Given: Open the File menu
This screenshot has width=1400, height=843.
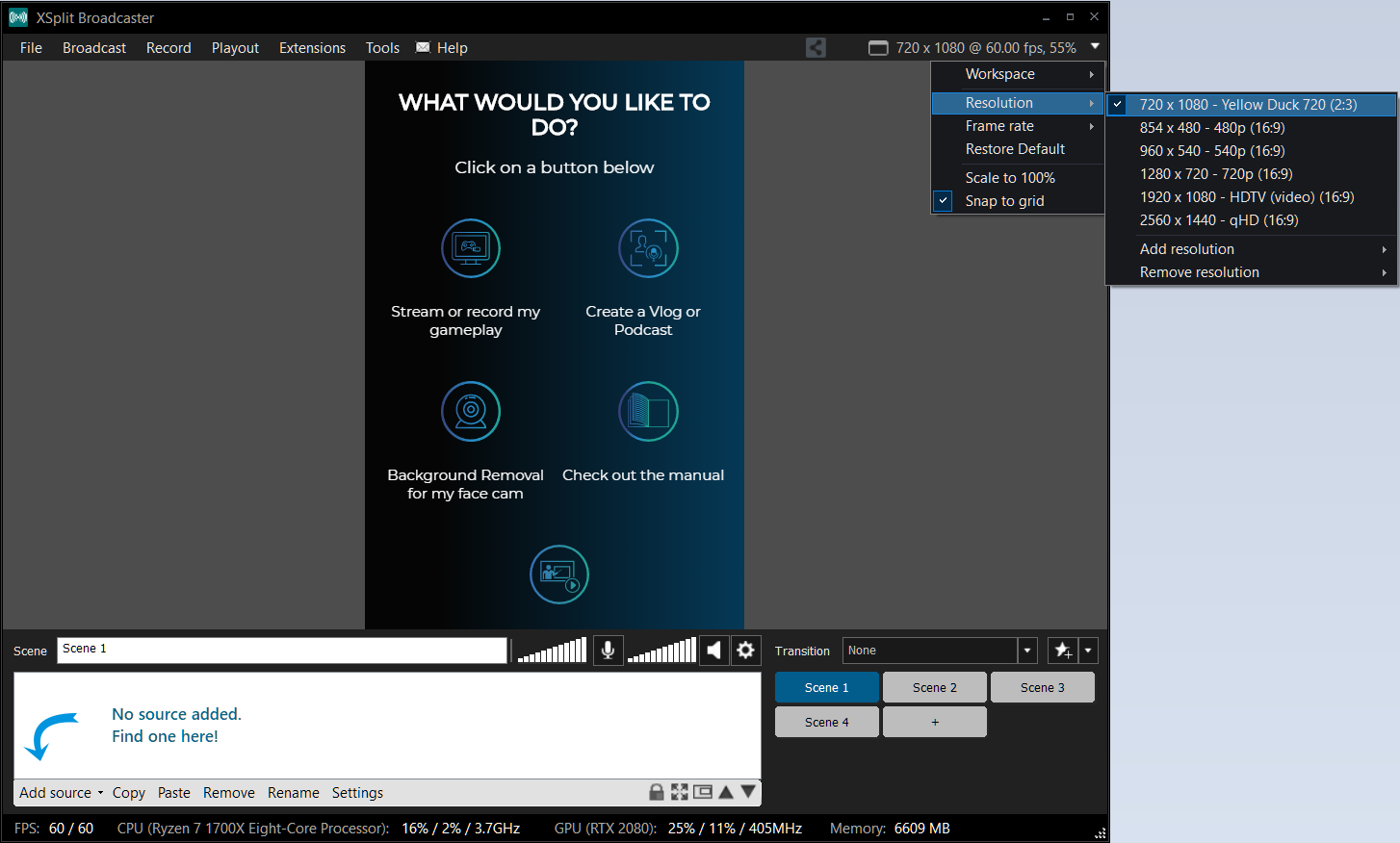Looking at the screenshot, I should click(x=31, y=48).
